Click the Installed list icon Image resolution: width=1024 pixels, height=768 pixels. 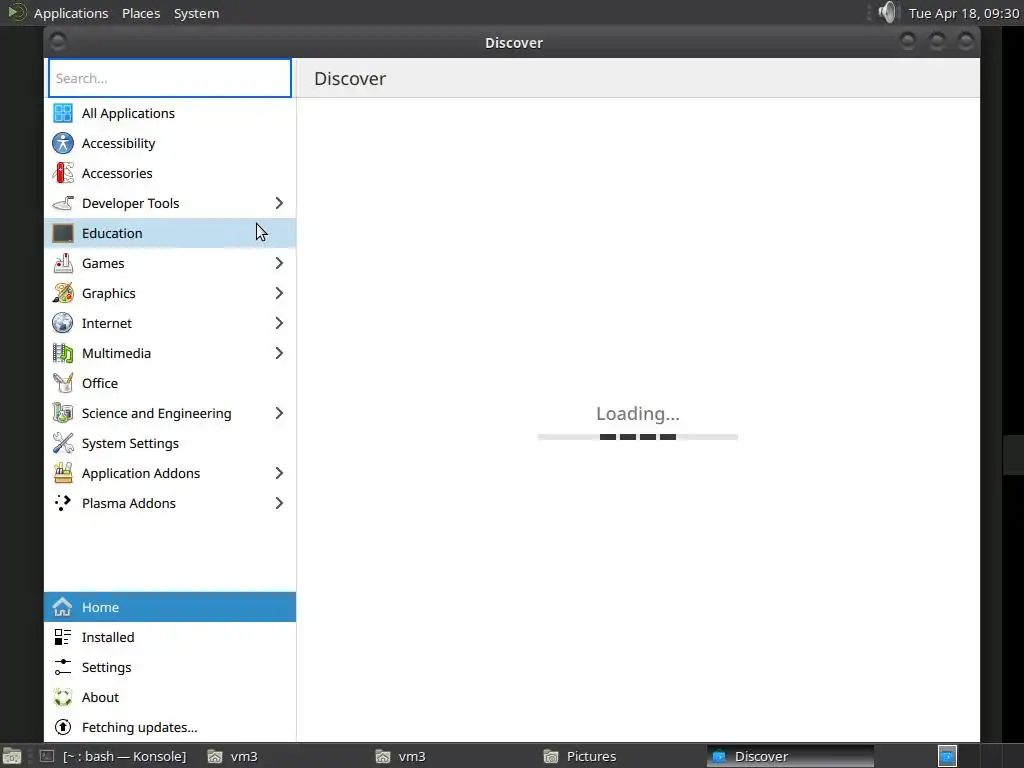[63, 637]
